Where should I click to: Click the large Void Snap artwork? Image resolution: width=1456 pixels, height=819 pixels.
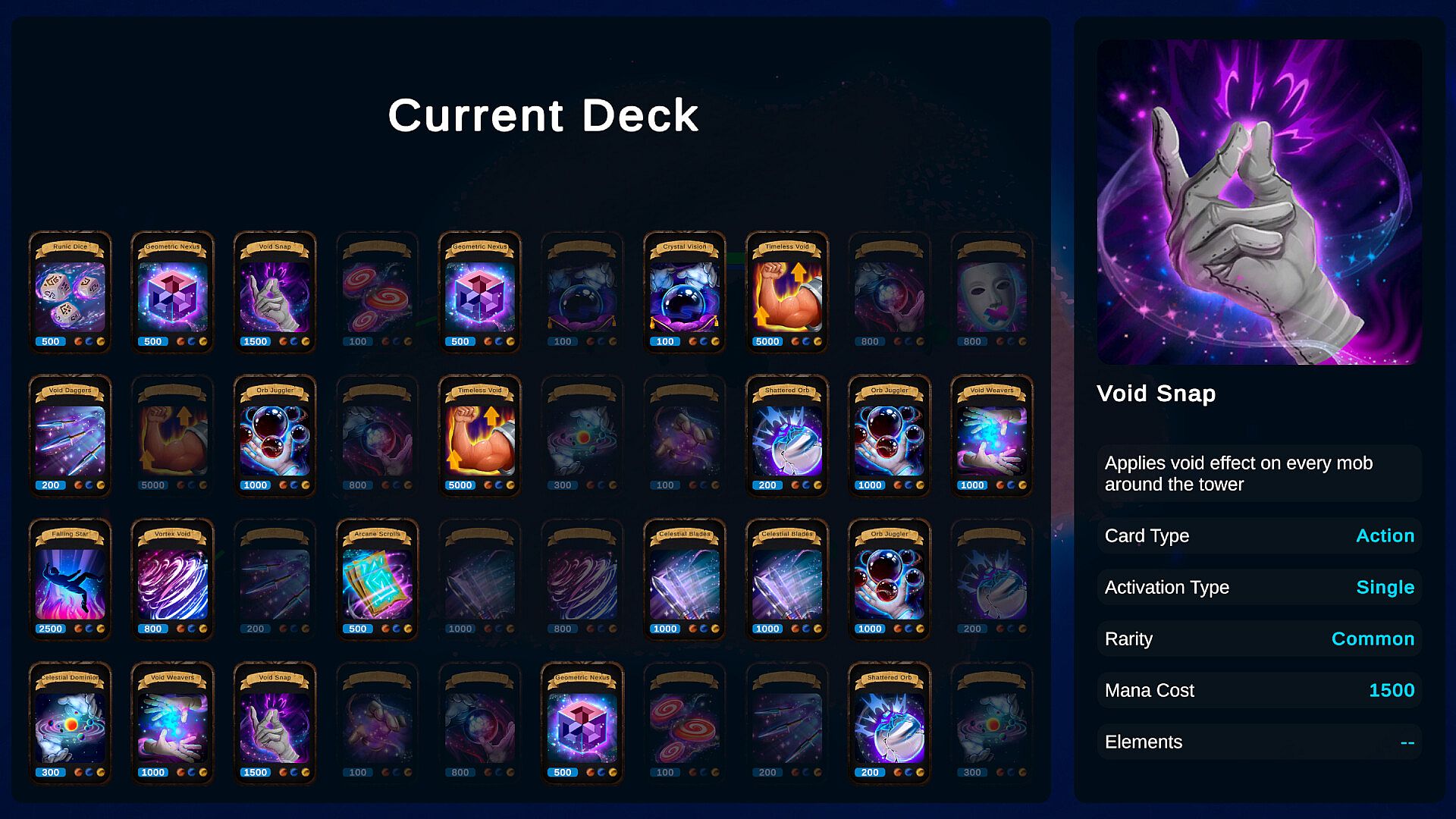point(1259,202)
